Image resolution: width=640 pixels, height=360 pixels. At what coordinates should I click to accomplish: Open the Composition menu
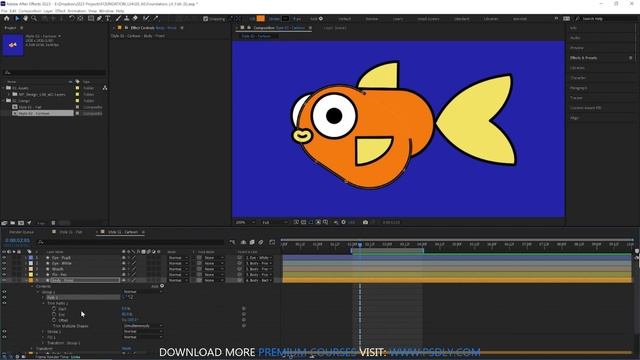(30, 11)
